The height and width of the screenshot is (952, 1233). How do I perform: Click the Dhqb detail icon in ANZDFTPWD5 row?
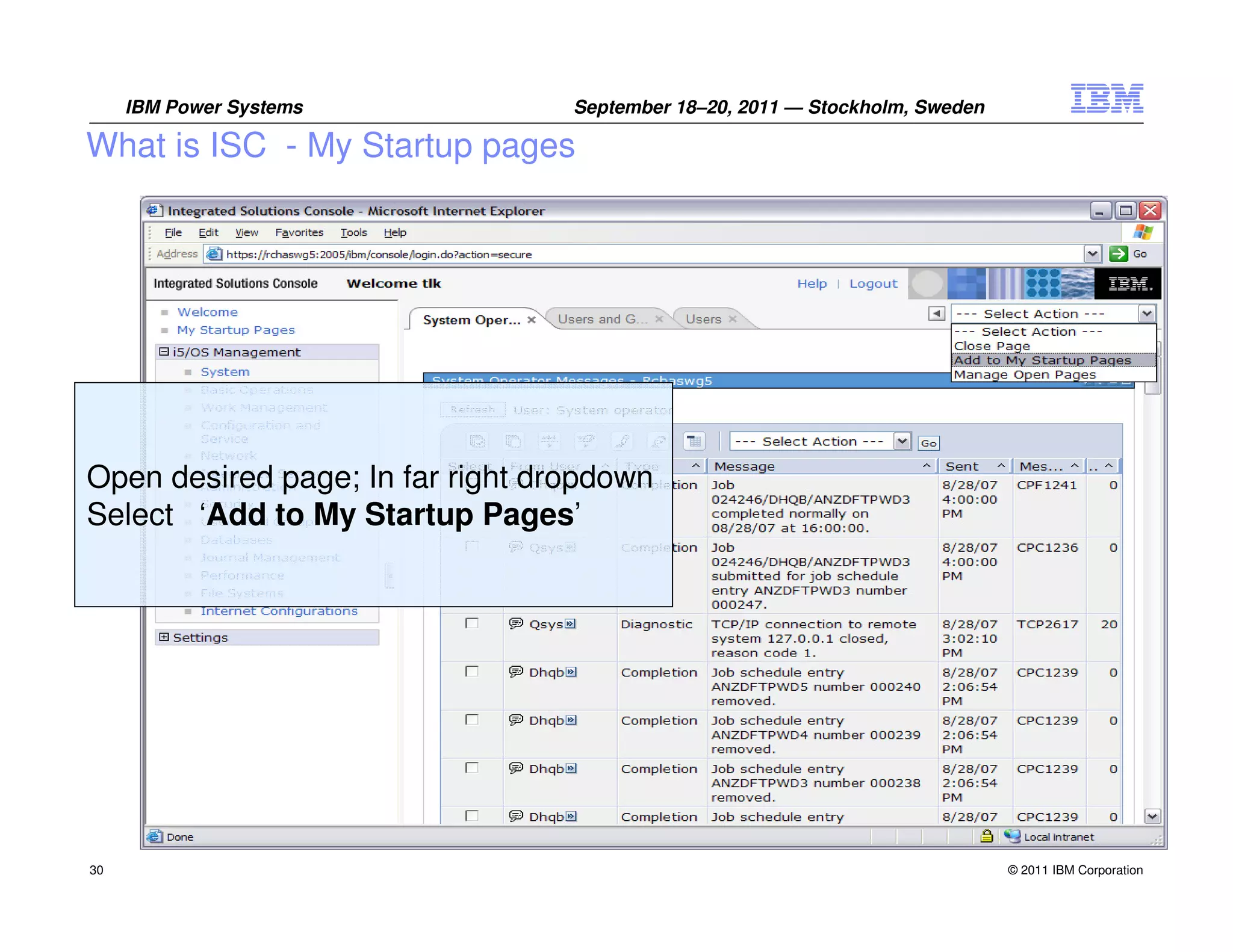(571, 672)
